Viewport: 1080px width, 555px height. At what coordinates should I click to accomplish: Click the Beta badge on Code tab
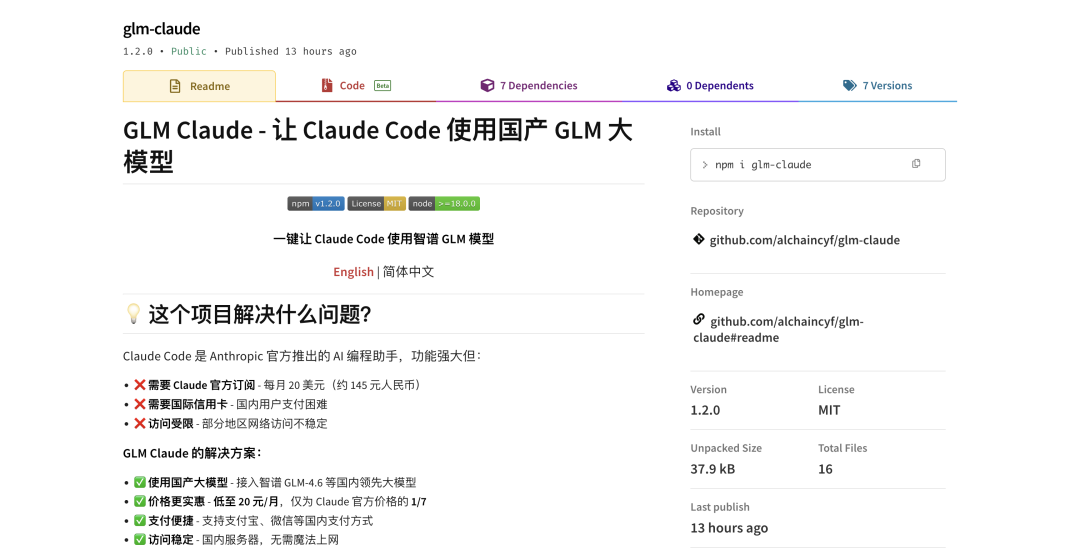382,85
